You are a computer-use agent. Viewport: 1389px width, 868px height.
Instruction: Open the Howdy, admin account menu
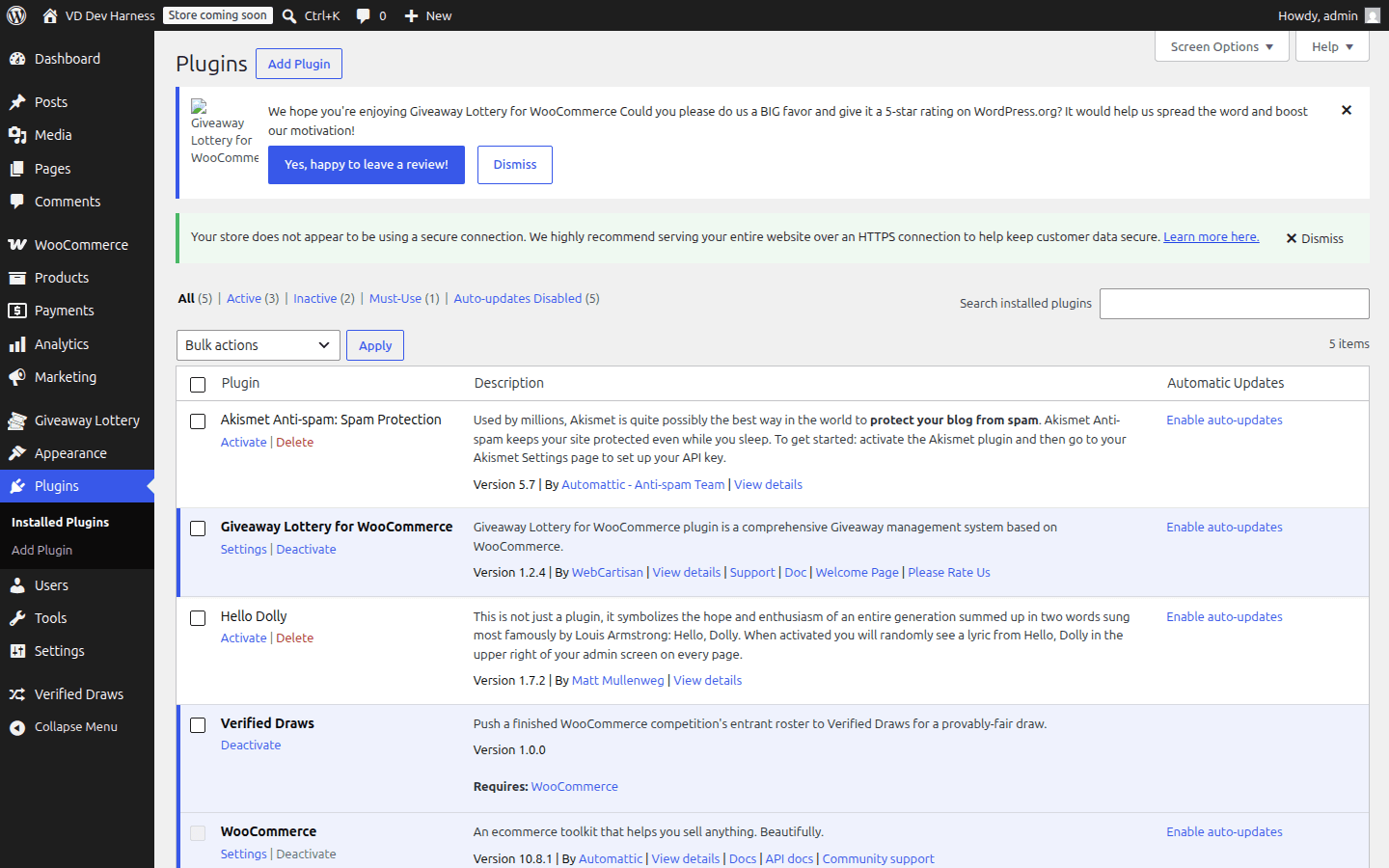[1329, 15]
